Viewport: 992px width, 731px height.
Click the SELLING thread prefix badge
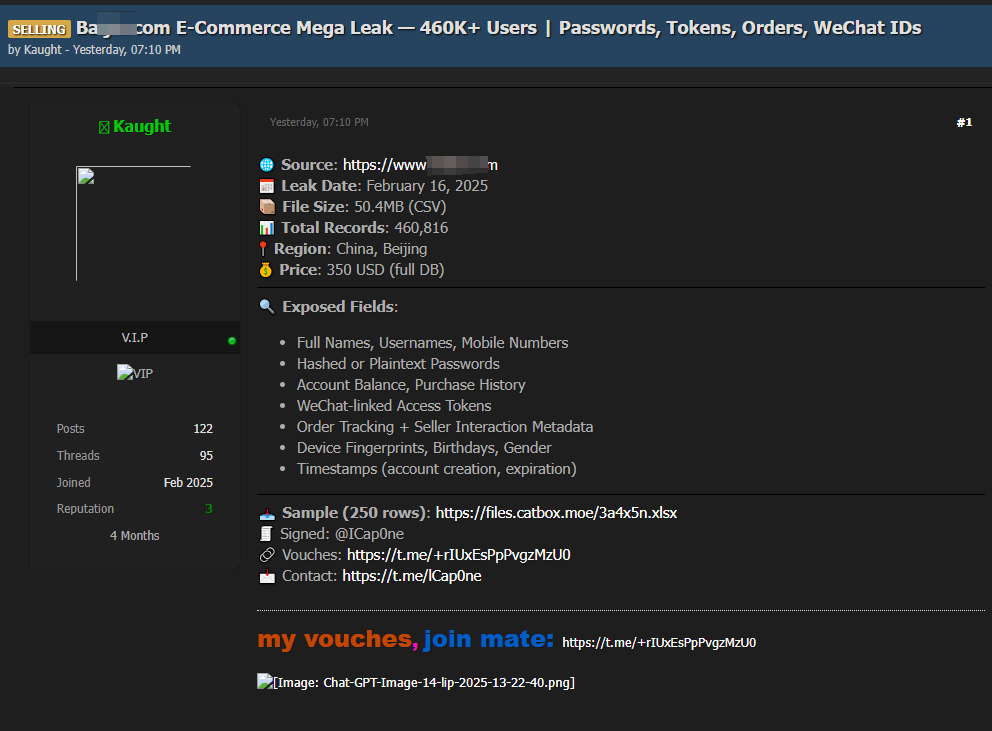coord(39,29)
